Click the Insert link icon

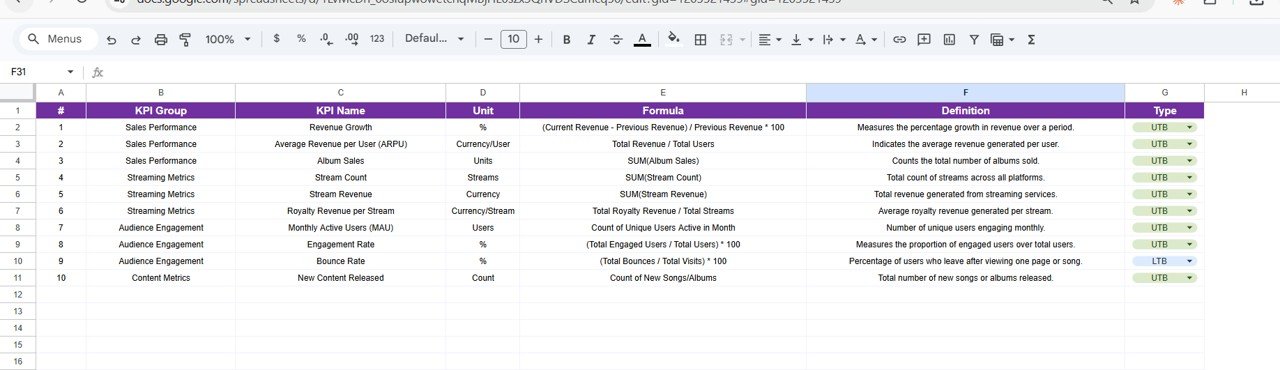(x=899, y=39)
